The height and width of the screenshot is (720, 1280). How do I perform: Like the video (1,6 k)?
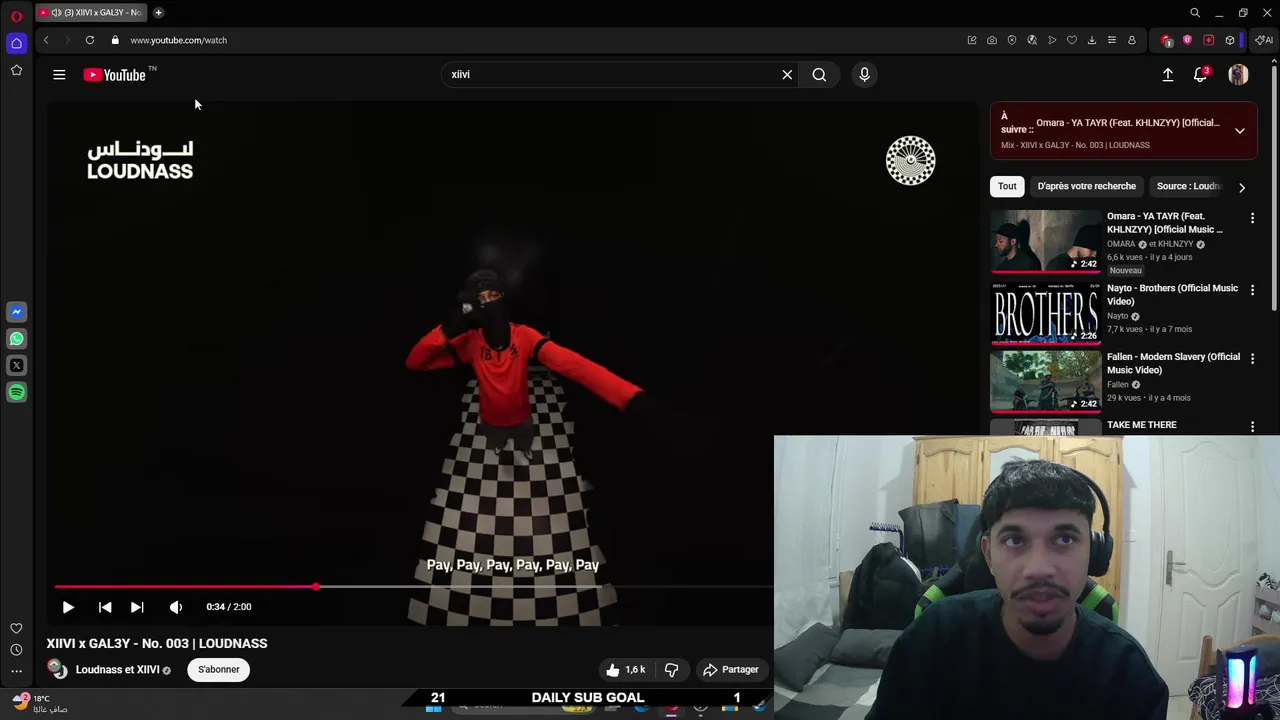tap(626, 670)
